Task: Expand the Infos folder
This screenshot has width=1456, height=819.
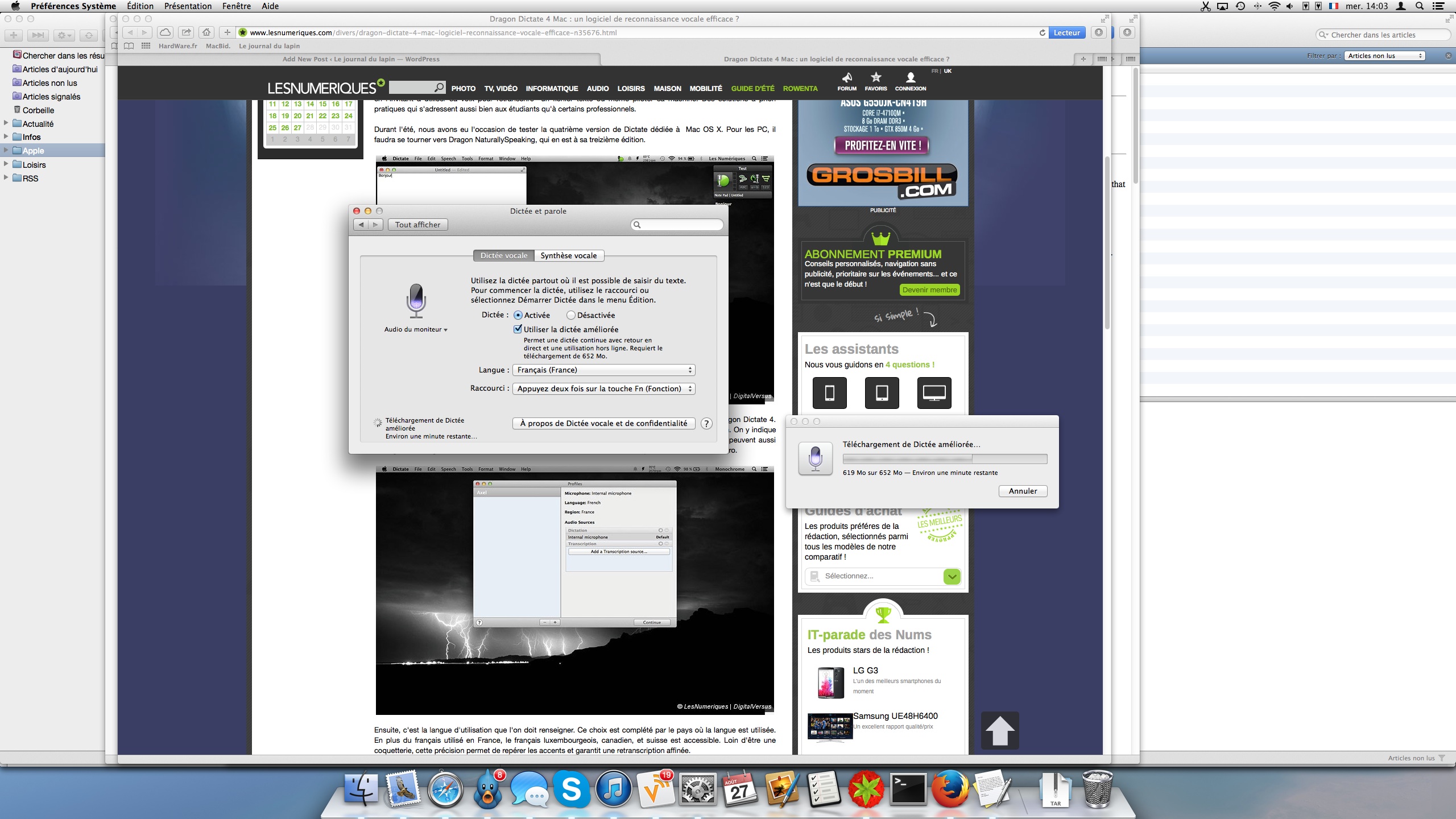Action: [x=6, y=136]
